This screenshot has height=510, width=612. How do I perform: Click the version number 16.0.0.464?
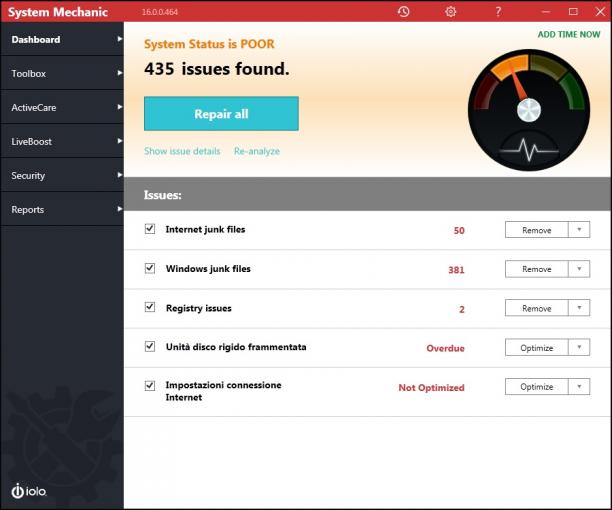tap(160, 12)
